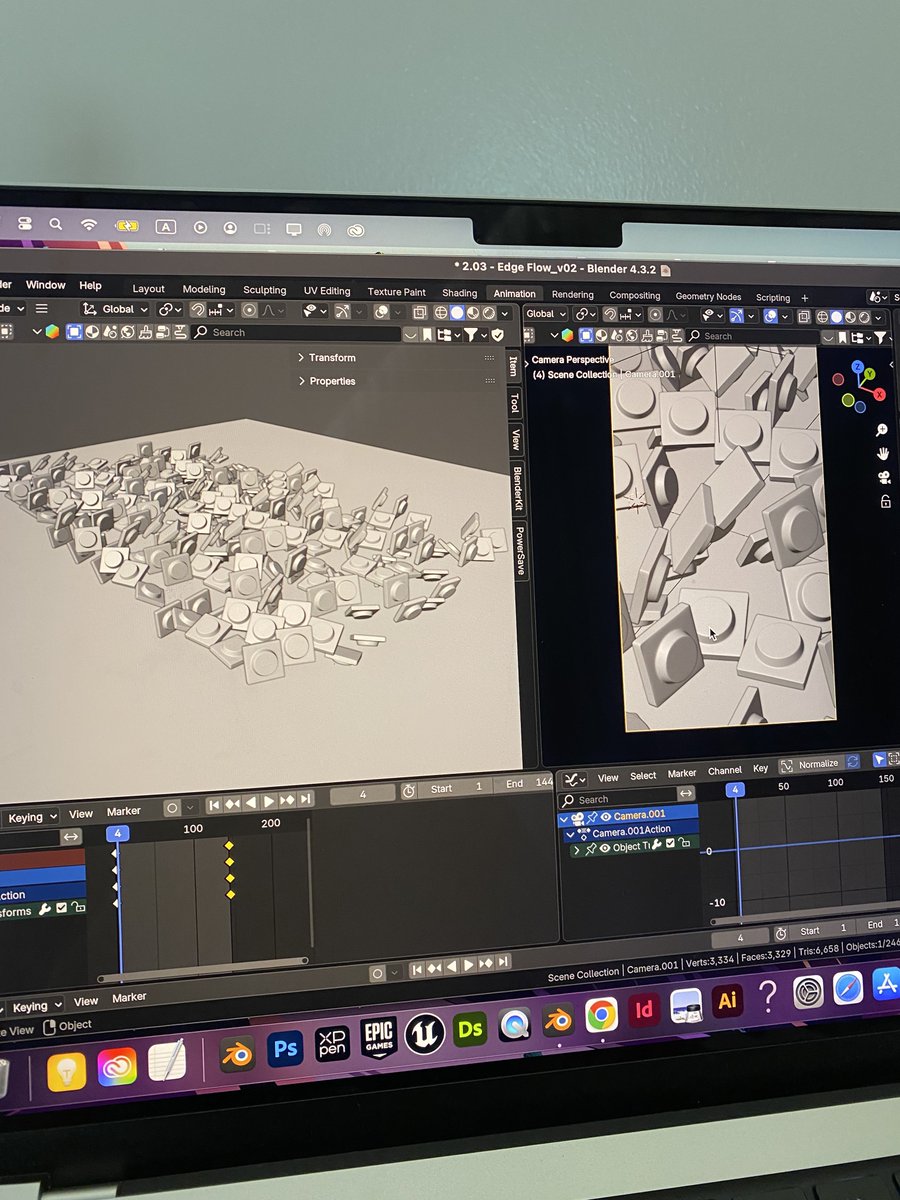Click the zoom magnifier icon beside the viewport
The width and height of the screenshot is (900, 1200).
[881, 430]
